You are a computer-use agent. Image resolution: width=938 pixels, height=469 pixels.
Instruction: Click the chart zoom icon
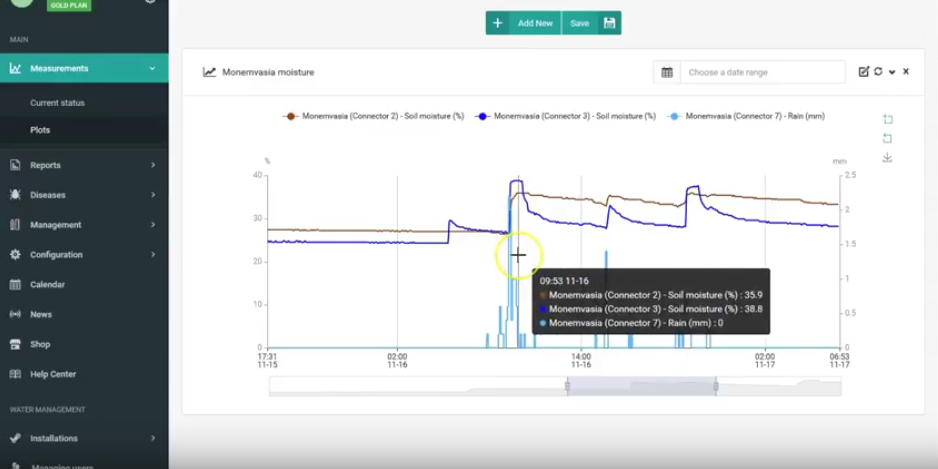pyautogui.click(x=887, y=120)
